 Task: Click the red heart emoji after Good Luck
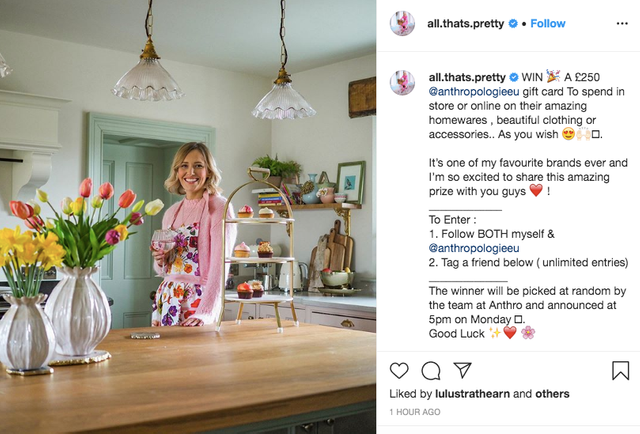[x=510, y=333]
